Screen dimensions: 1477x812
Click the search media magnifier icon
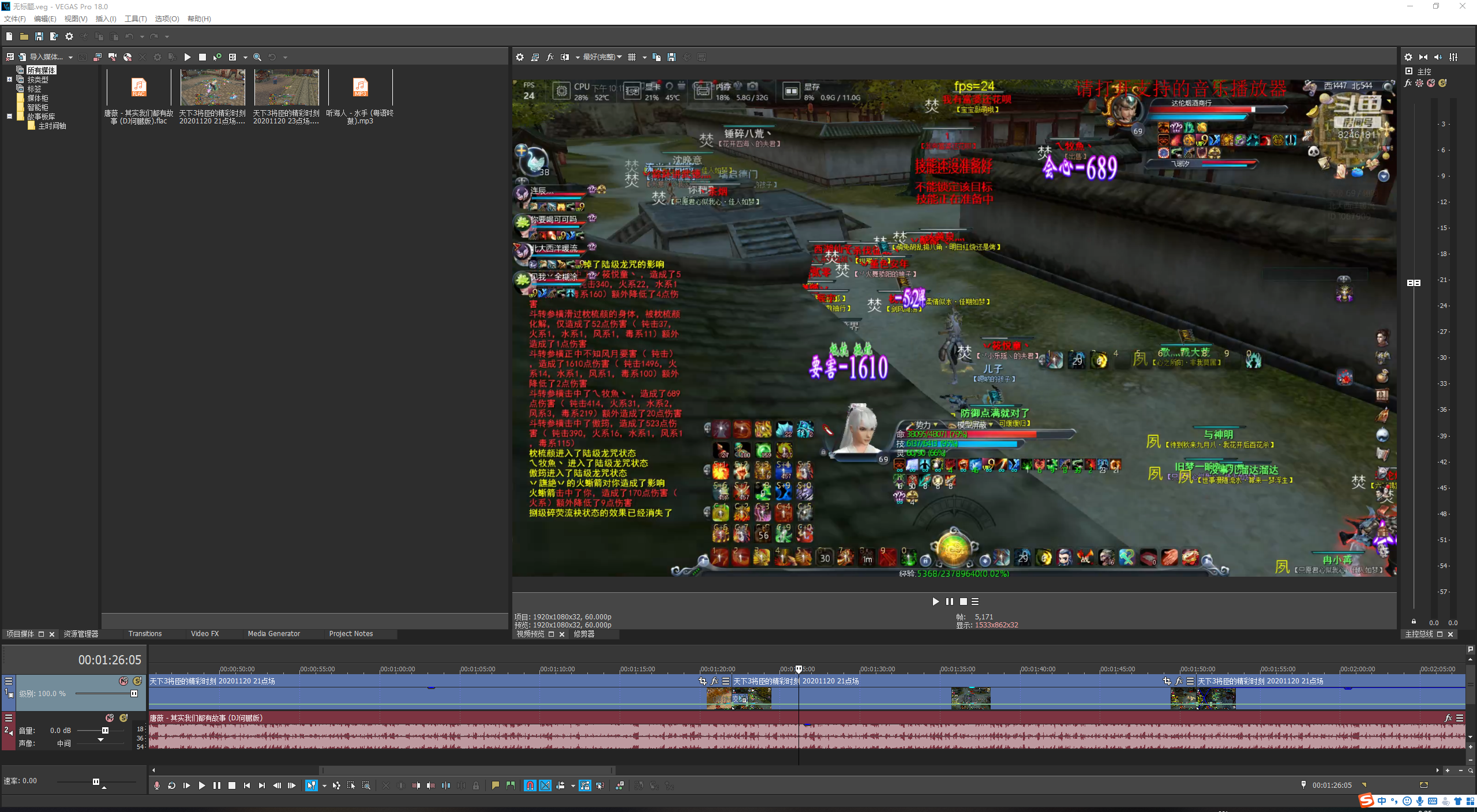click(257, 57)
